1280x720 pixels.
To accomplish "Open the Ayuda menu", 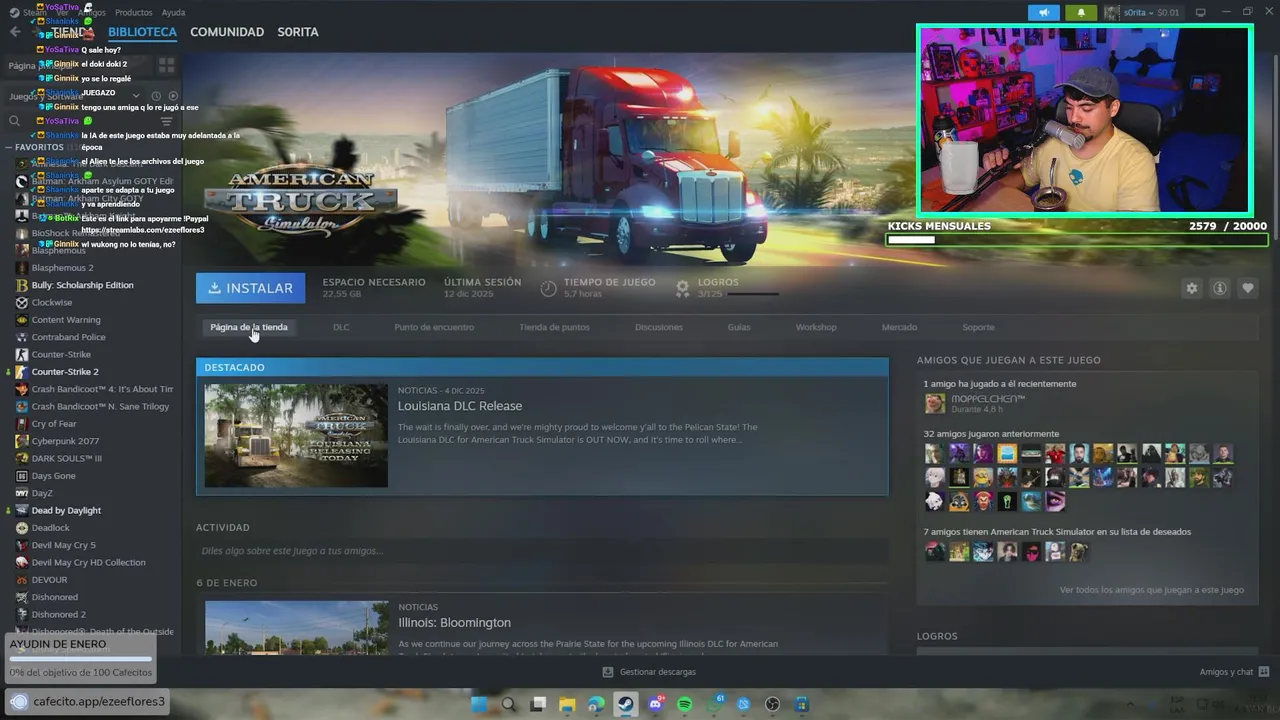I will (173, 13).
